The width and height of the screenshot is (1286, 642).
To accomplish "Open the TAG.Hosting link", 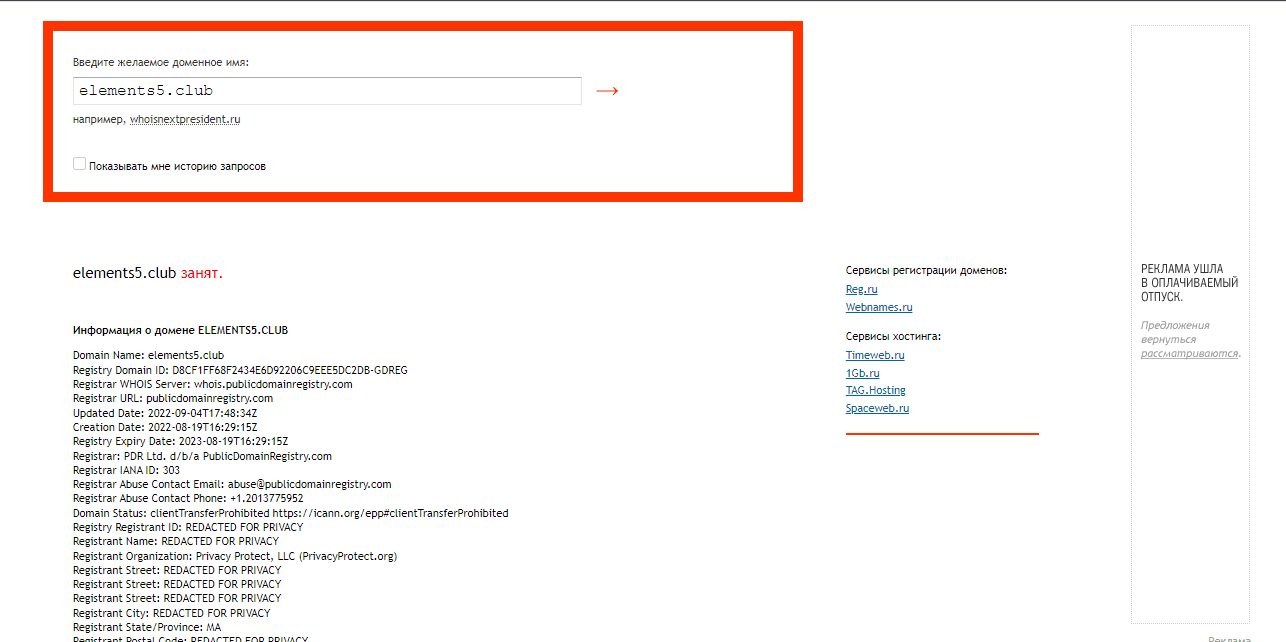I will [875, 390].
